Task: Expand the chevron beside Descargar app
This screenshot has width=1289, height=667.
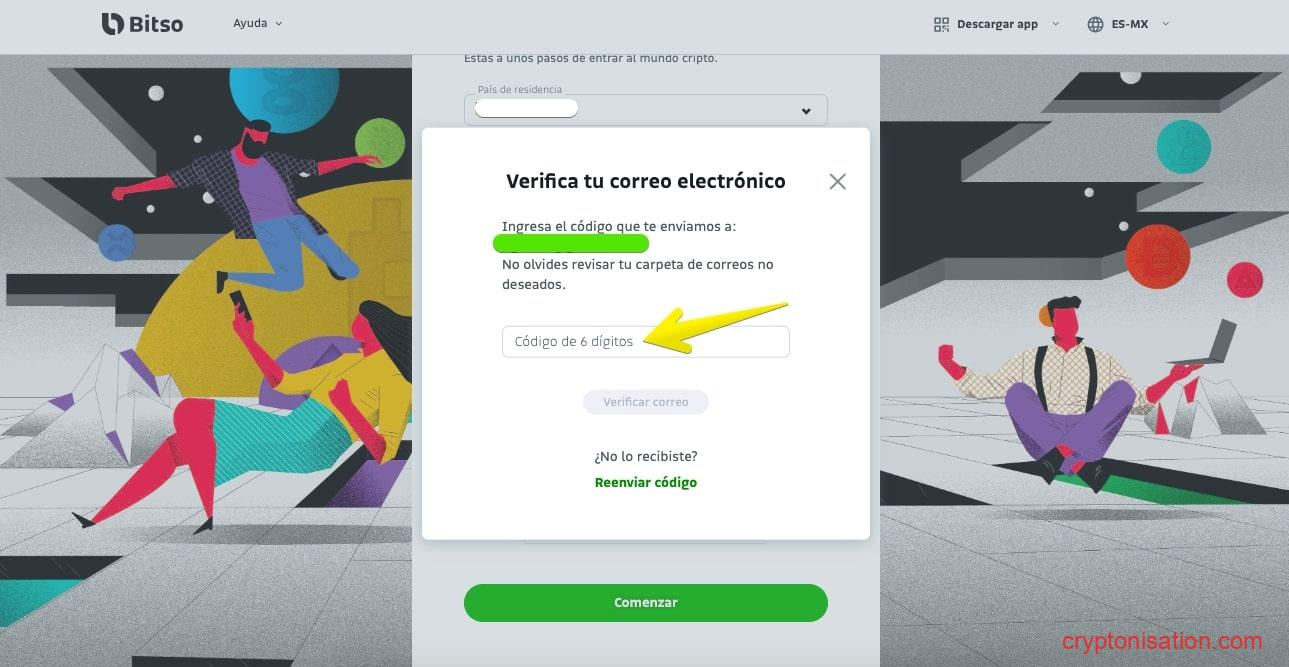Action: point(1055,24)
